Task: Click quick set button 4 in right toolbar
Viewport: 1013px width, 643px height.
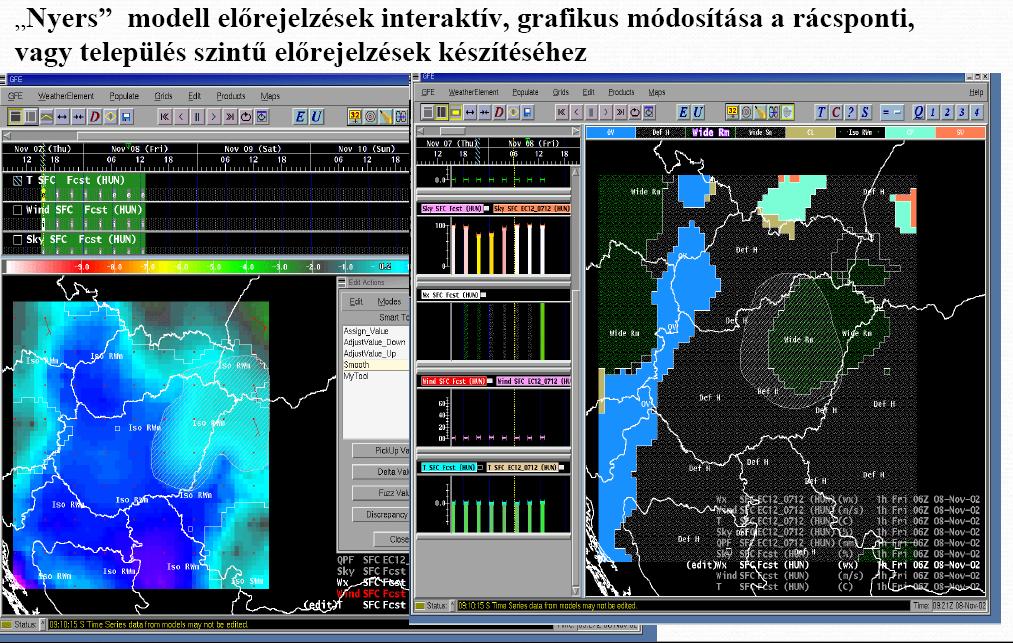Action: 977,112
